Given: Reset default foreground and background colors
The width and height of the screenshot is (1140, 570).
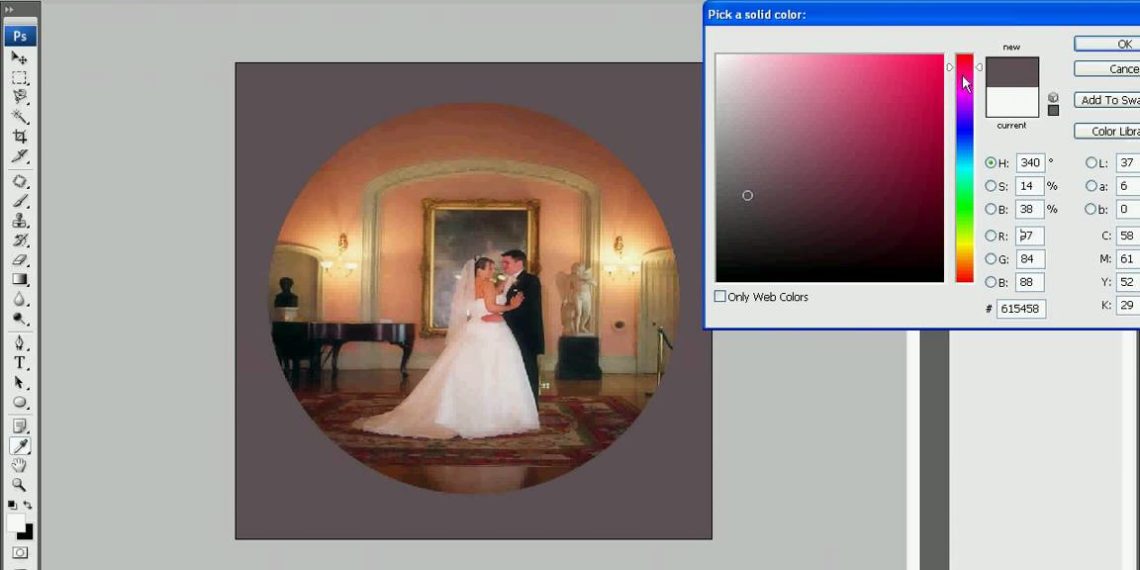Looking at the screenshot, I should [x=12, y=505].
